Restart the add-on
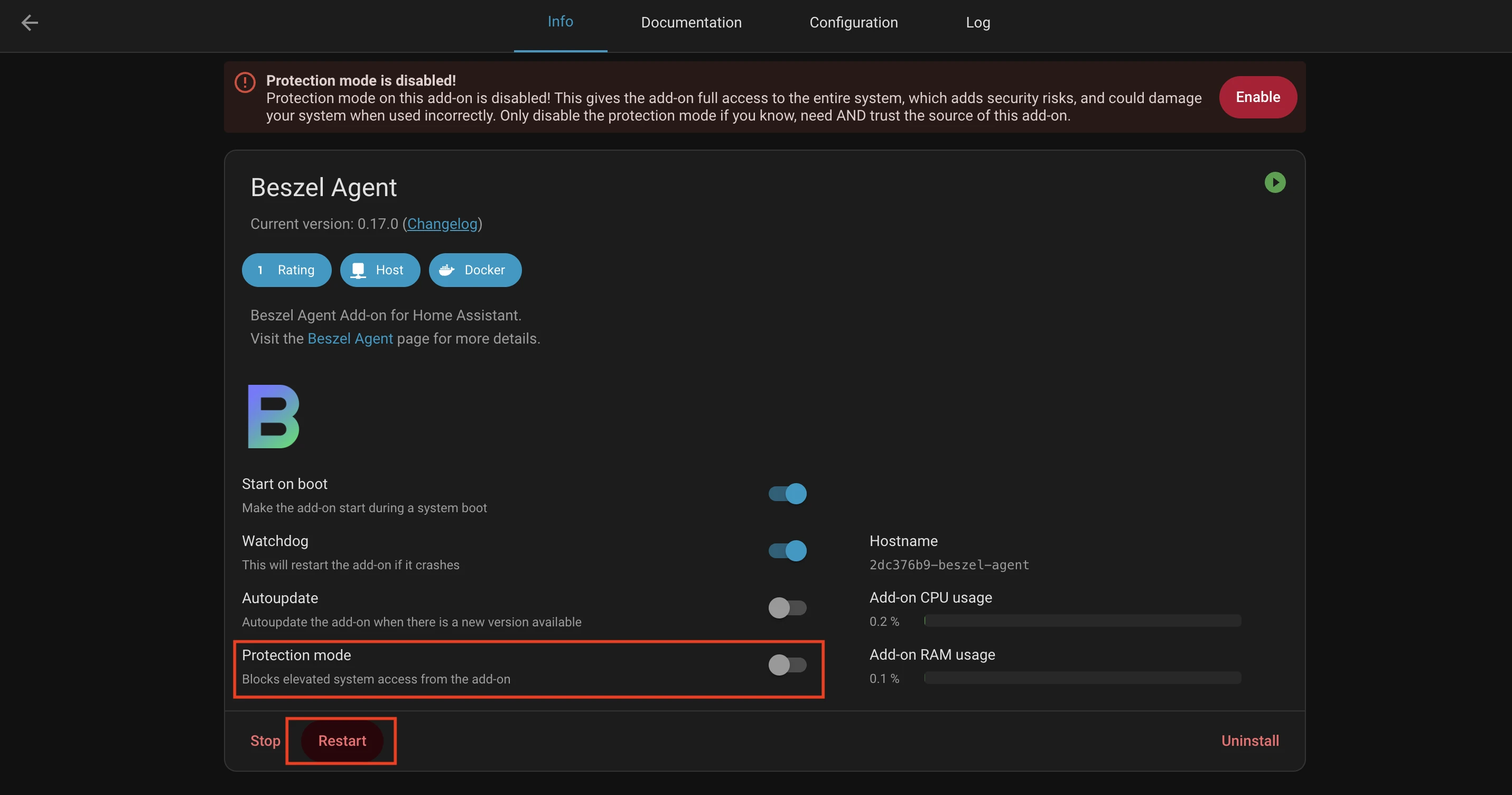The width and height of the screenshot is (1512, 795). (x=342, y=741)
